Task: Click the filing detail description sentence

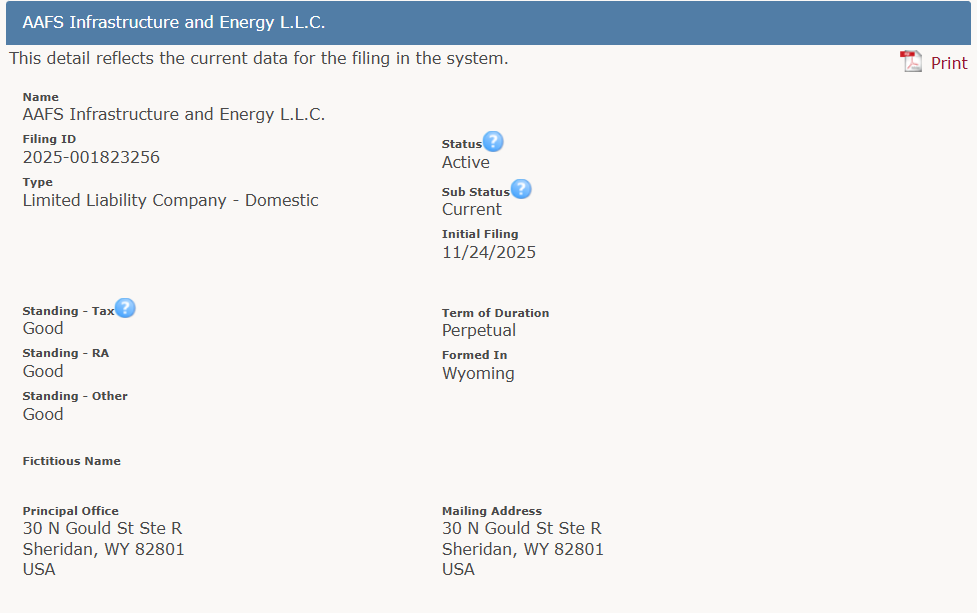Action: click(x=259, y=58)
